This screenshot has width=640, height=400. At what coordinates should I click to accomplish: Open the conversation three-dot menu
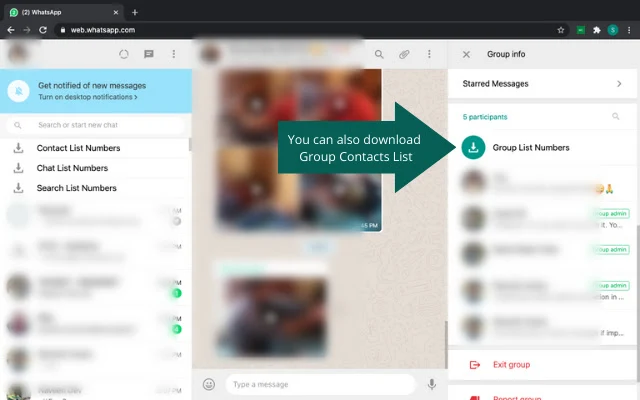click(429, 54)
